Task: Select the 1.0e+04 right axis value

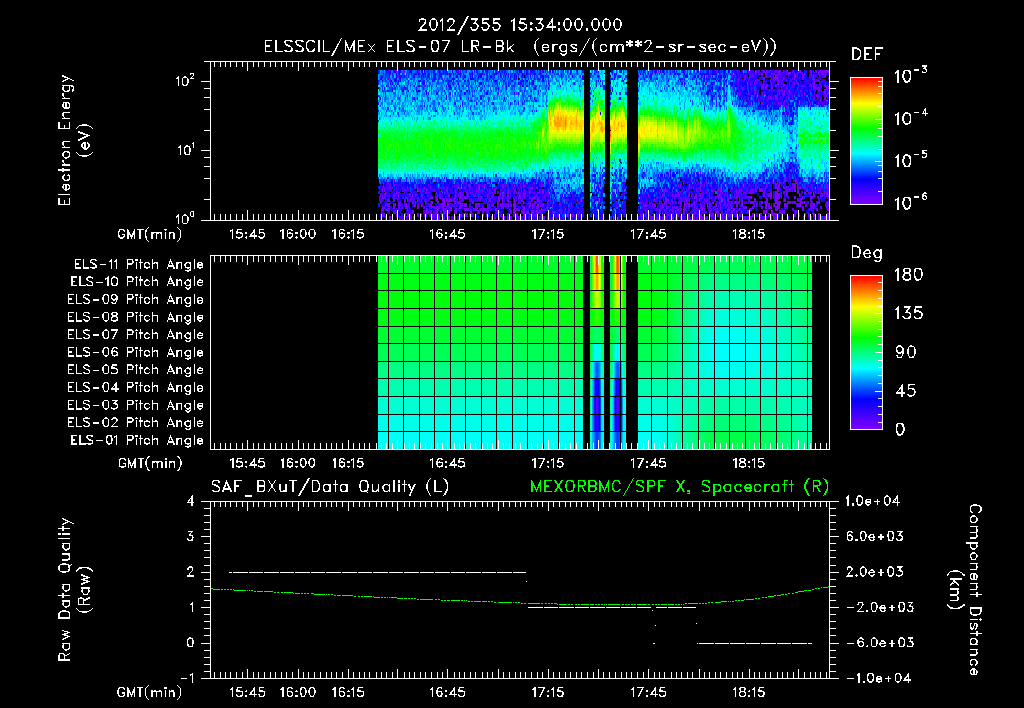Action: [x=873, y=501]
